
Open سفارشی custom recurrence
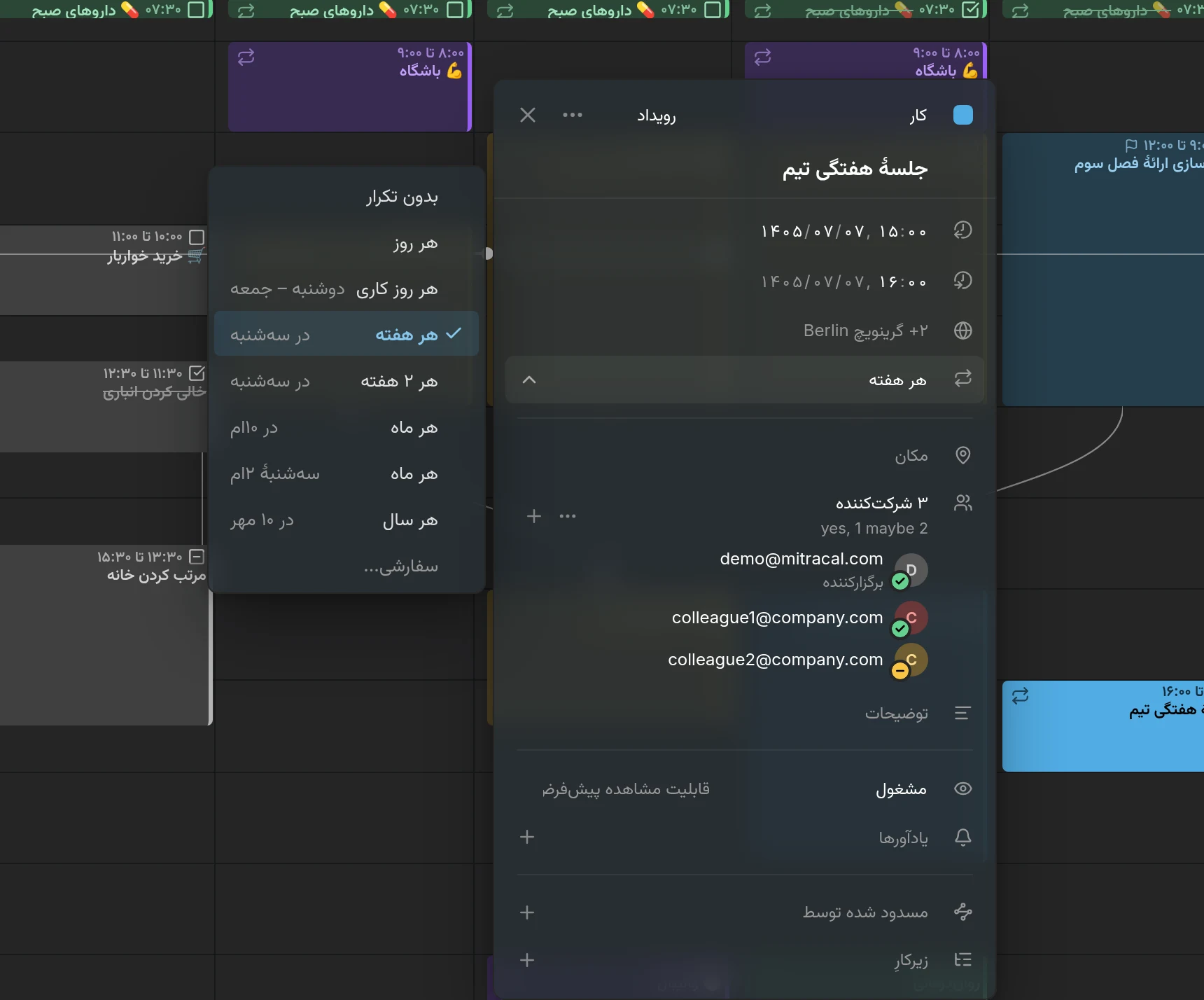346,566
